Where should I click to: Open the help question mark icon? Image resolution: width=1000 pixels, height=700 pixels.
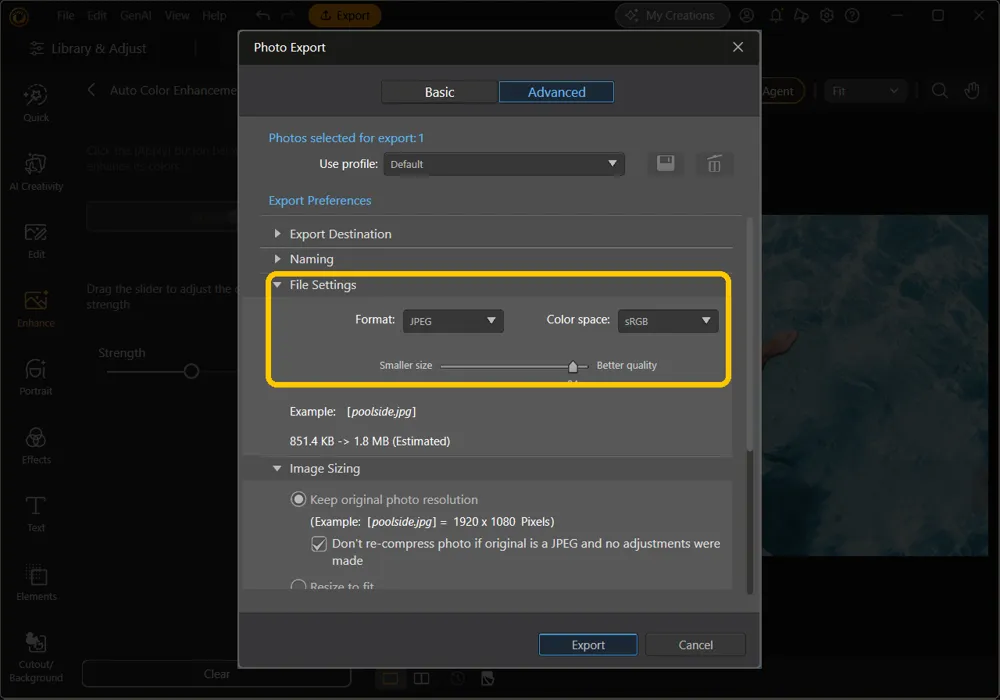pyautogui.click(x=852, y=15)
